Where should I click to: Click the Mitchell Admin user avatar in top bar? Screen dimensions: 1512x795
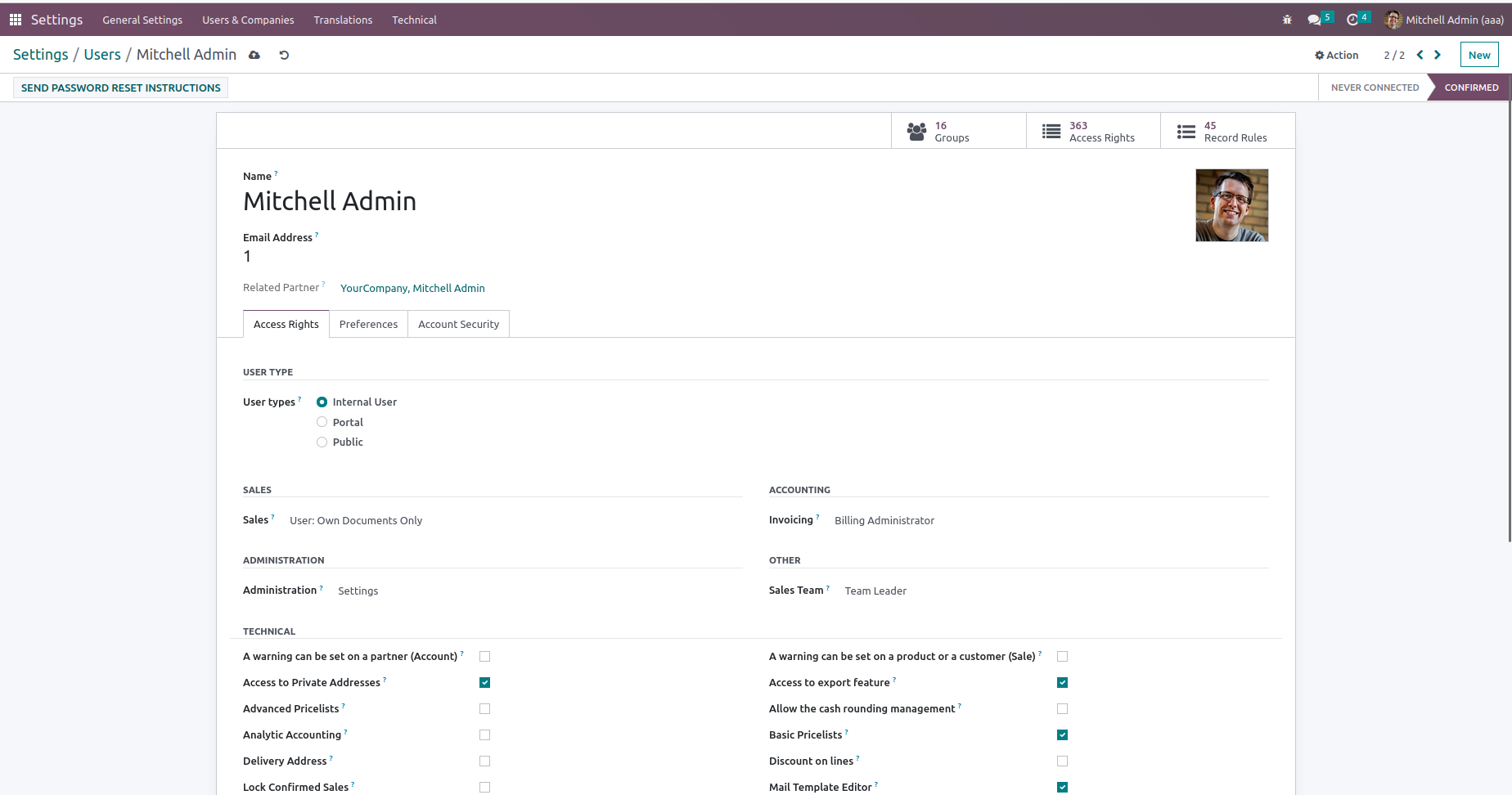1393,20
